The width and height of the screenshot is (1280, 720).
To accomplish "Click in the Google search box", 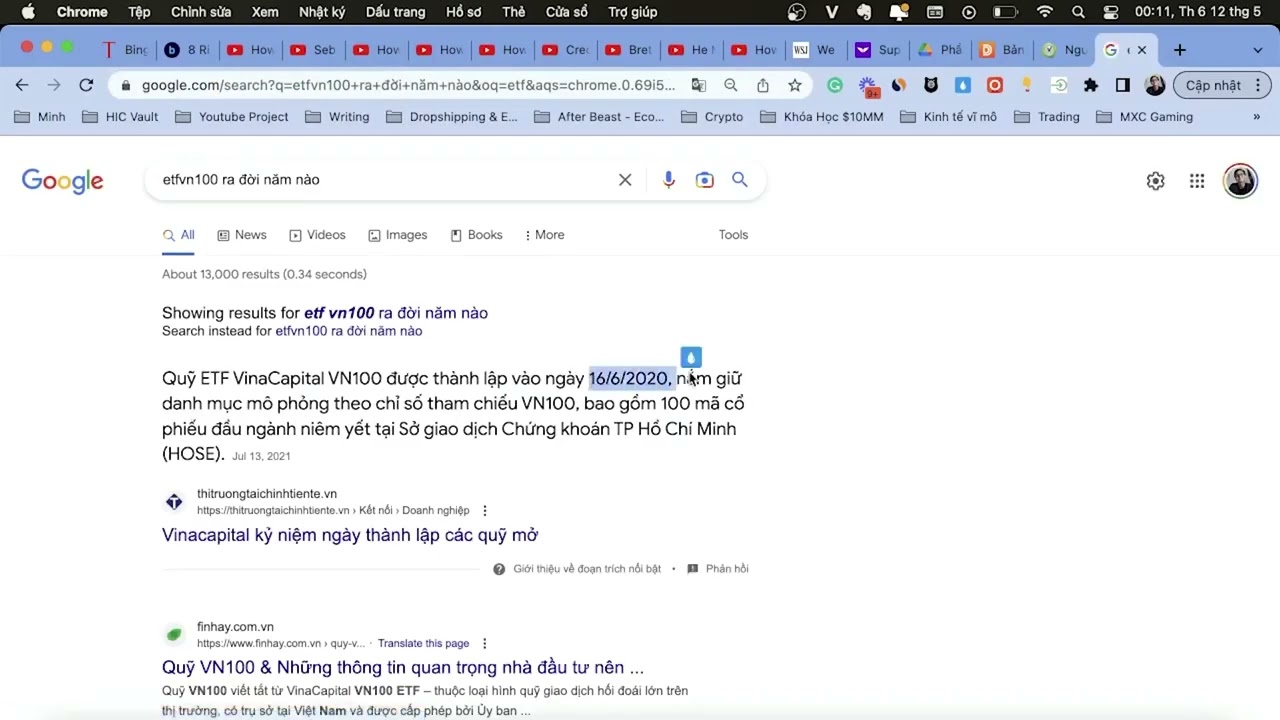I will (x=385, y=180).
